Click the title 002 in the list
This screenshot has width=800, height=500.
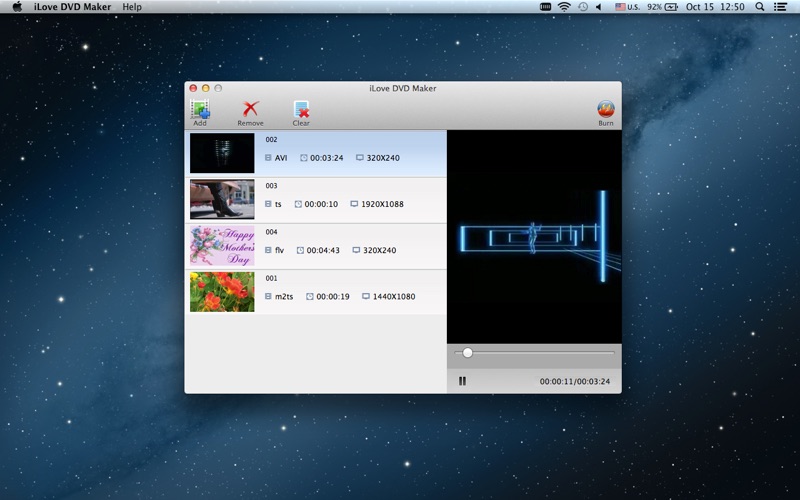(x=271, y=139)
